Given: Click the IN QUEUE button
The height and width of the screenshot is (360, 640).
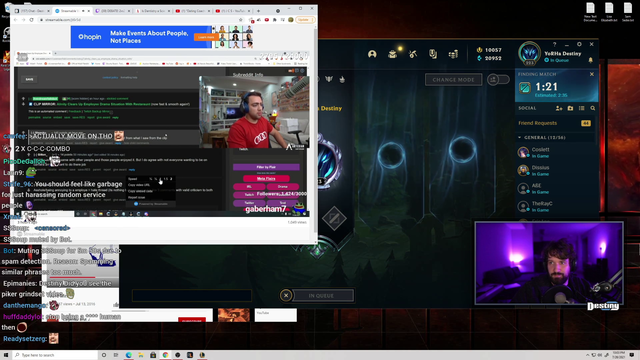Looking at the screenshot, I should [322, 296].
